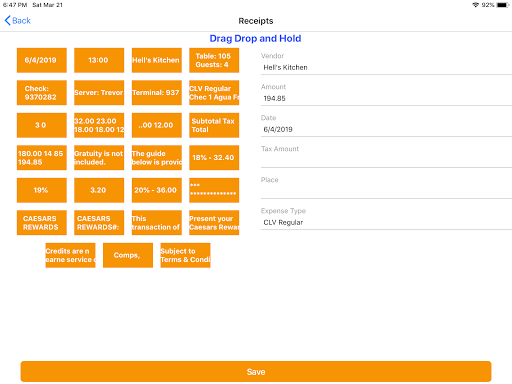Select the 6/4/2019 orange tile
512x384 pixels.
point(42,60)
